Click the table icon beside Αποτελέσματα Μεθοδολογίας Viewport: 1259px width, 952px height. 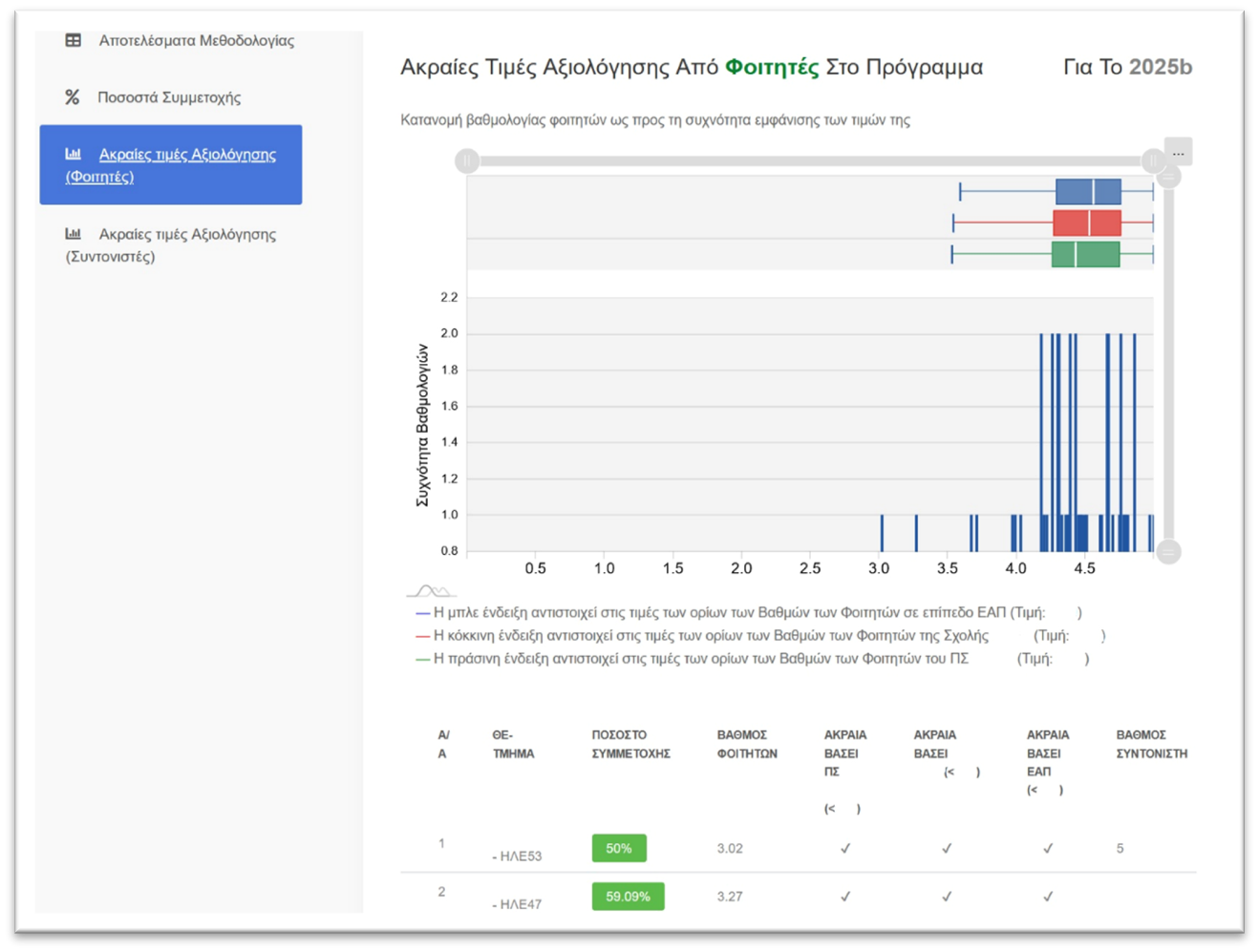click(74, 40)
